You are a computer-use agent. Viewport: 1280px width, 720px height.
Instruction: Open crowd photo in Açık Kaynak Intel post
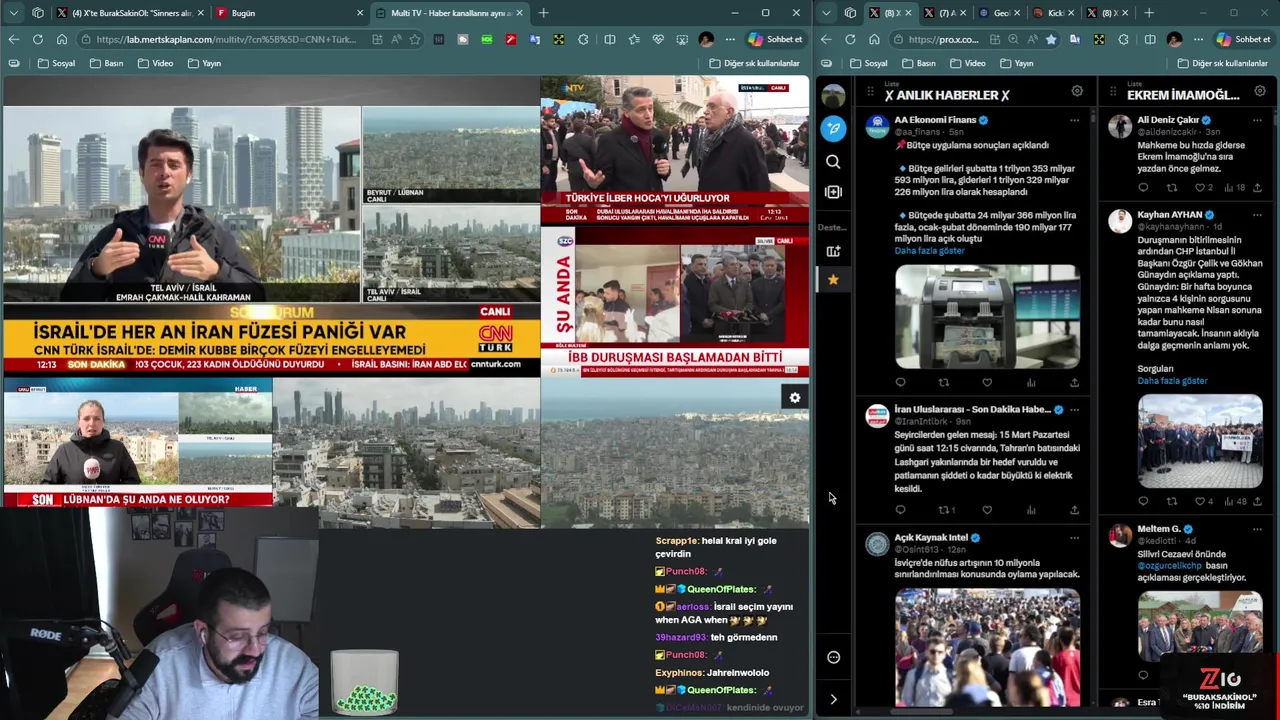[987, 647]
